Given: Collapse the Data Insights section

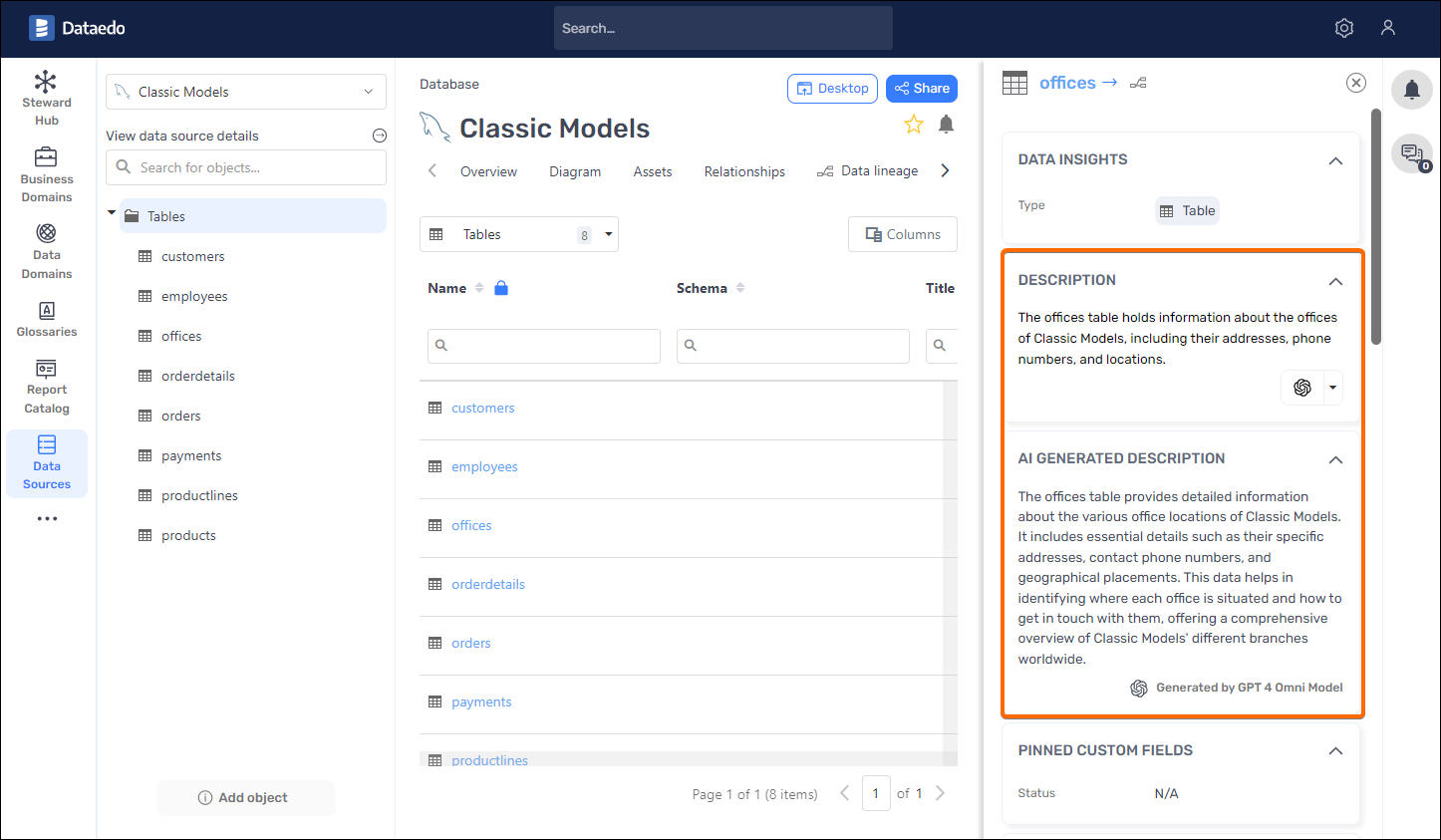Looking at the screenshot, I should 1335,160.
